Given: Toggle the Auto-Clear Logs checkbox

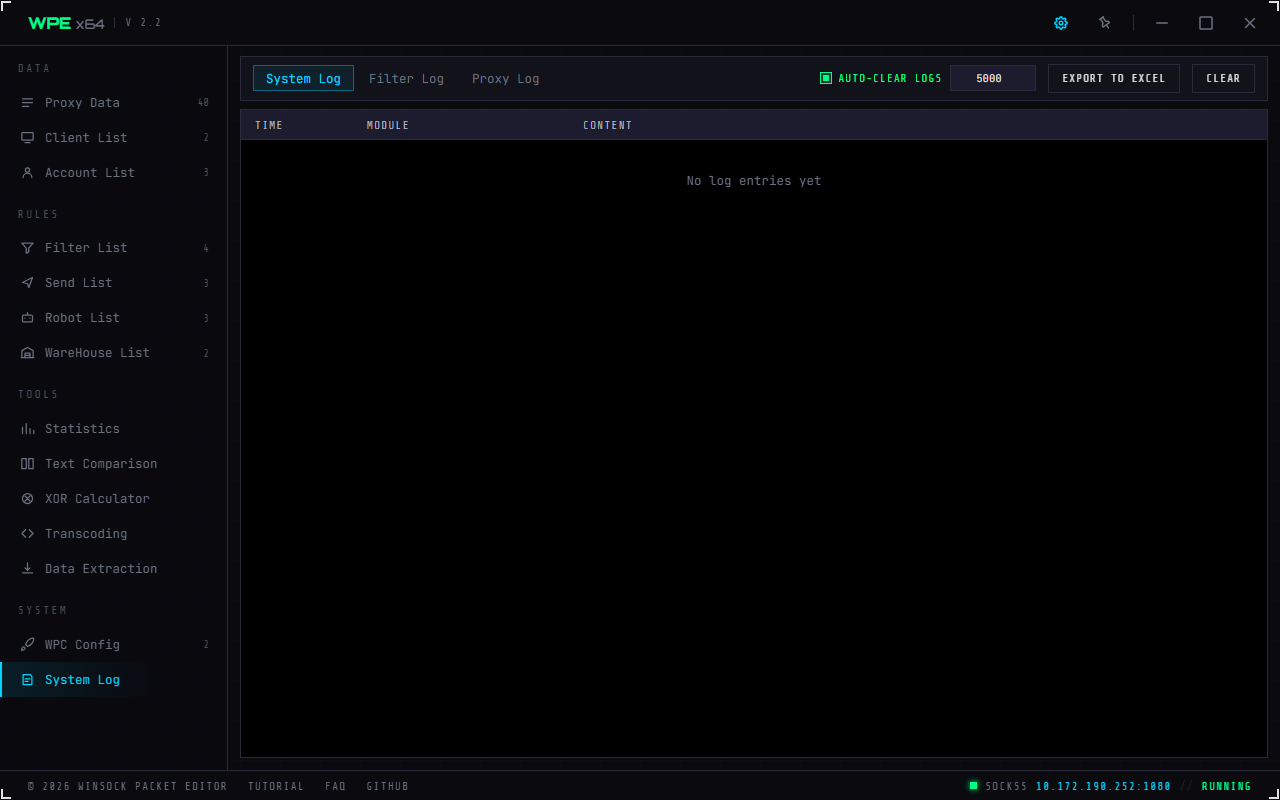Looking at the screenshot, I should 826,78.
